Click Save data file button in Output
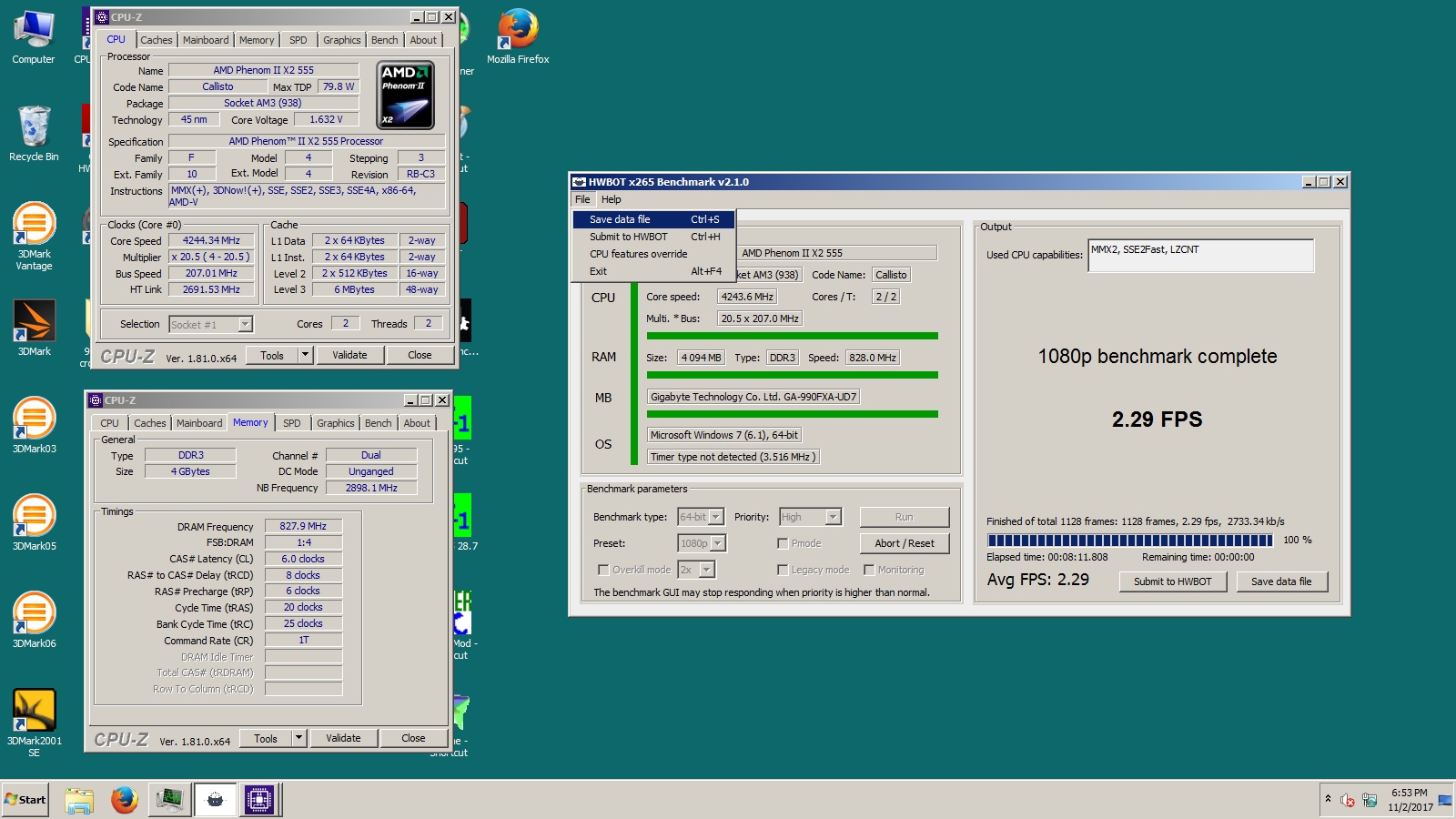 (x=1281, y=581)
